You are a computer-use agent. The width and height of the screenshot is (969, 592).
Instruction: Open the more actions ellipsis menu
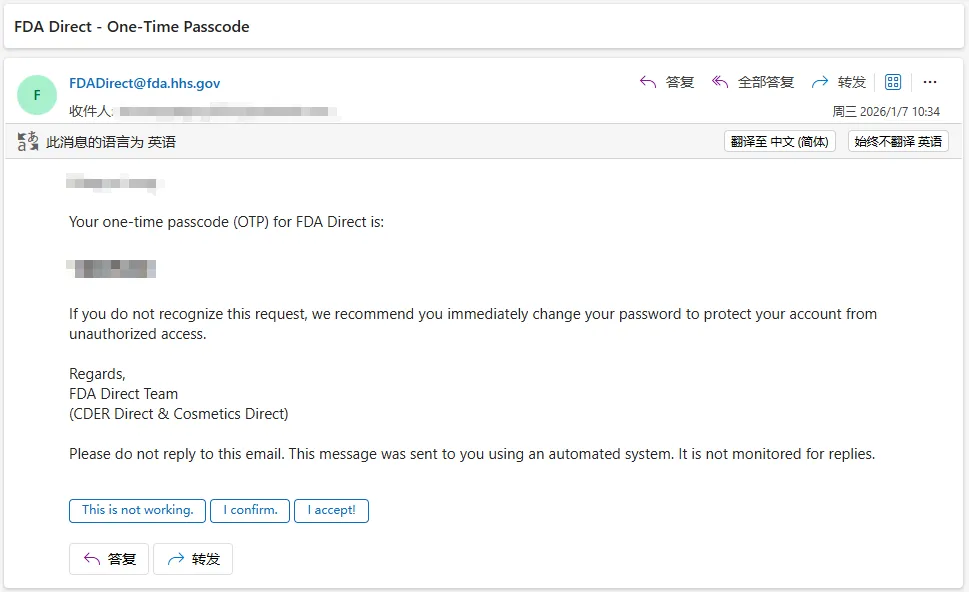(x=930, y=82)
